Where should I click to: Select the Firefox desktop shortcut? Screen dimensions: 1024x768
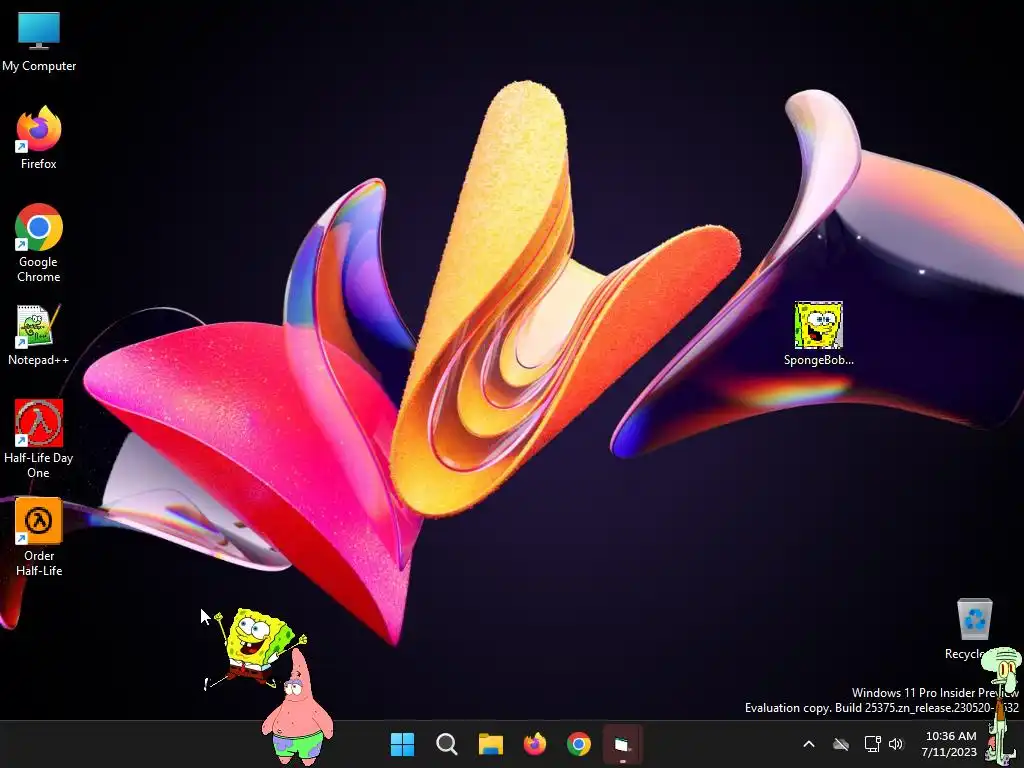click(x=39, y=138)
